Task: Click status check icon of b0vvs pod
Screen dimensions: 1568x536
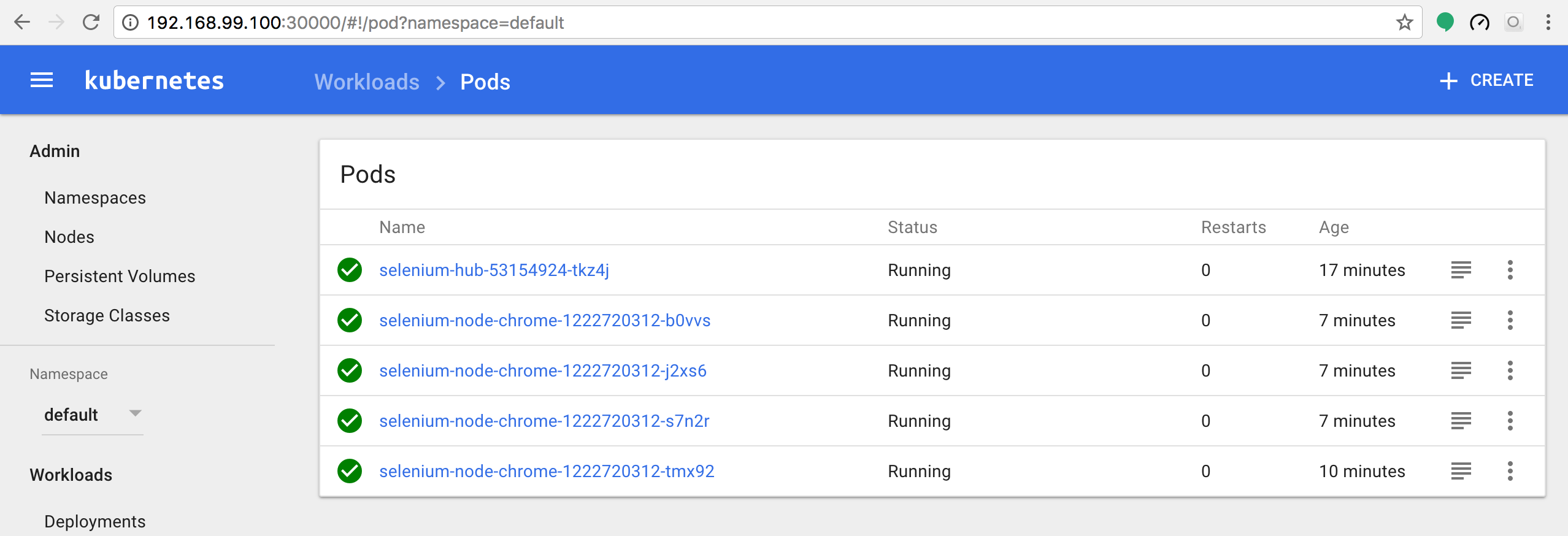Action: click(350, 320)
